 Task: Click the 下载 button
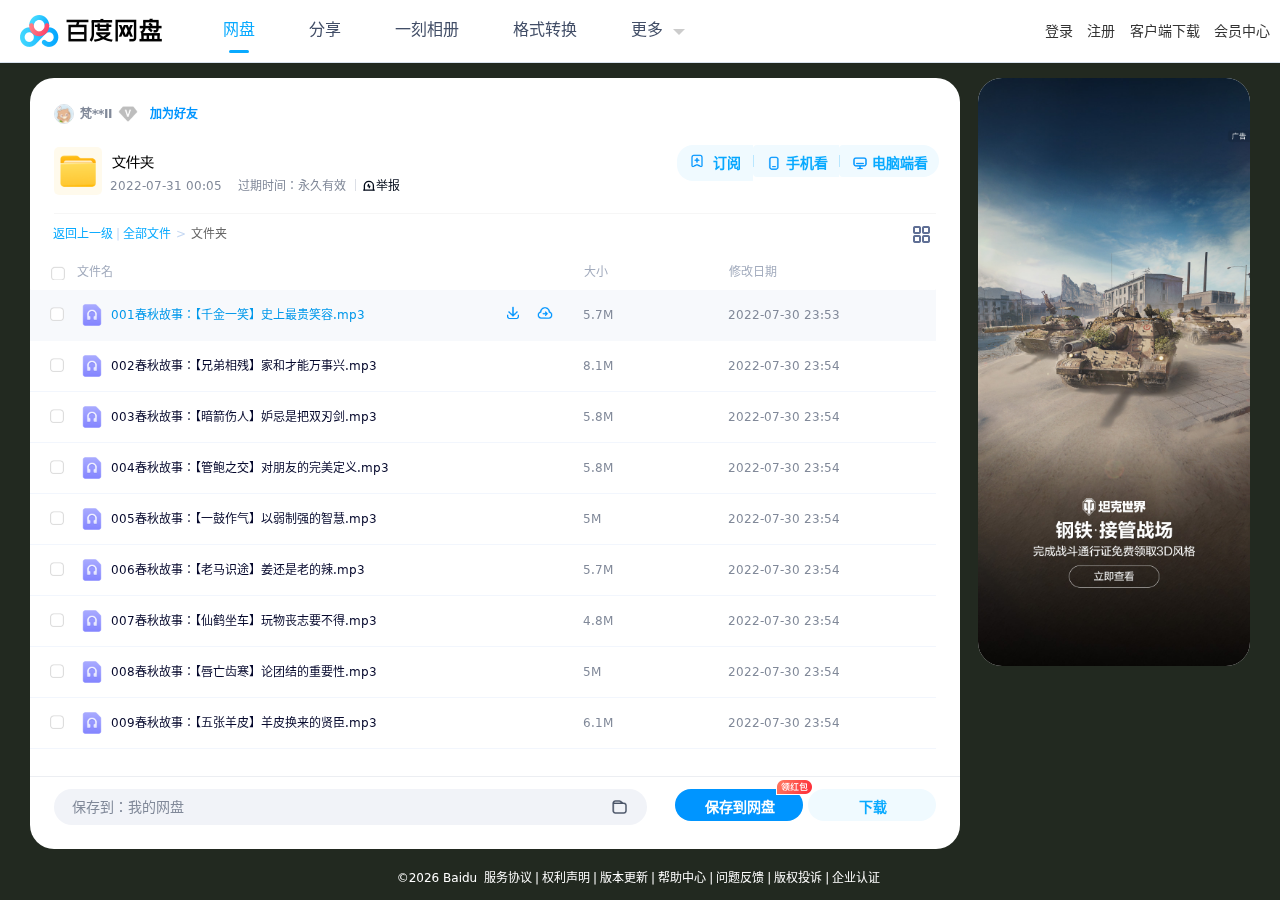coord(872,806)
